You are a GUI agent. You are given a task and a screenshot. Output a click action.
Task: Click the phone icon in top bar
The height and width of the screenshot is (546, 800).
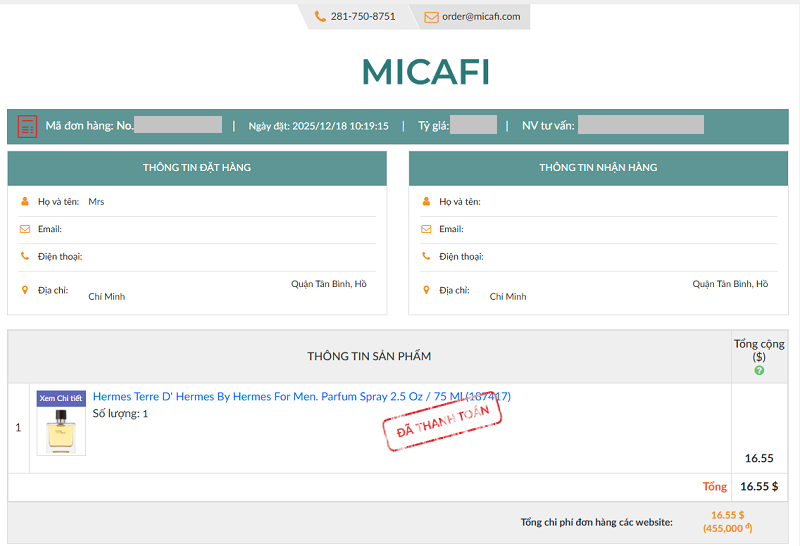click(x=320, y=17)
